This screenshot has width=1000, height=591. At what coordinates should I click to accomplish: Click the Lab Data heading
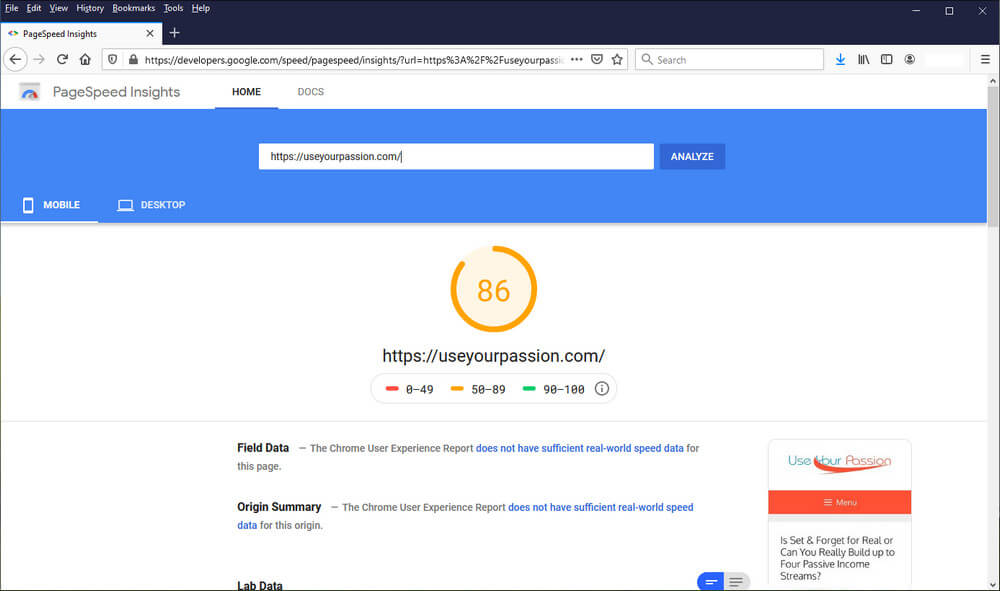tap(260, 585)
